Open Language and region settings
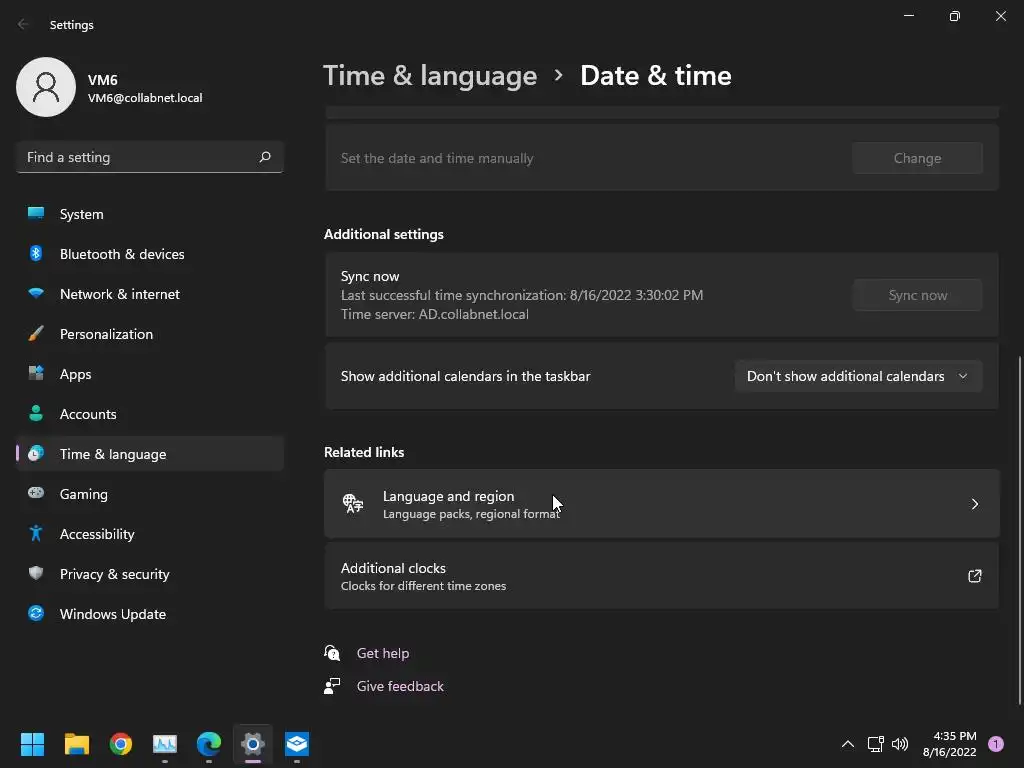1024x768 pixels. click(662, 504)
